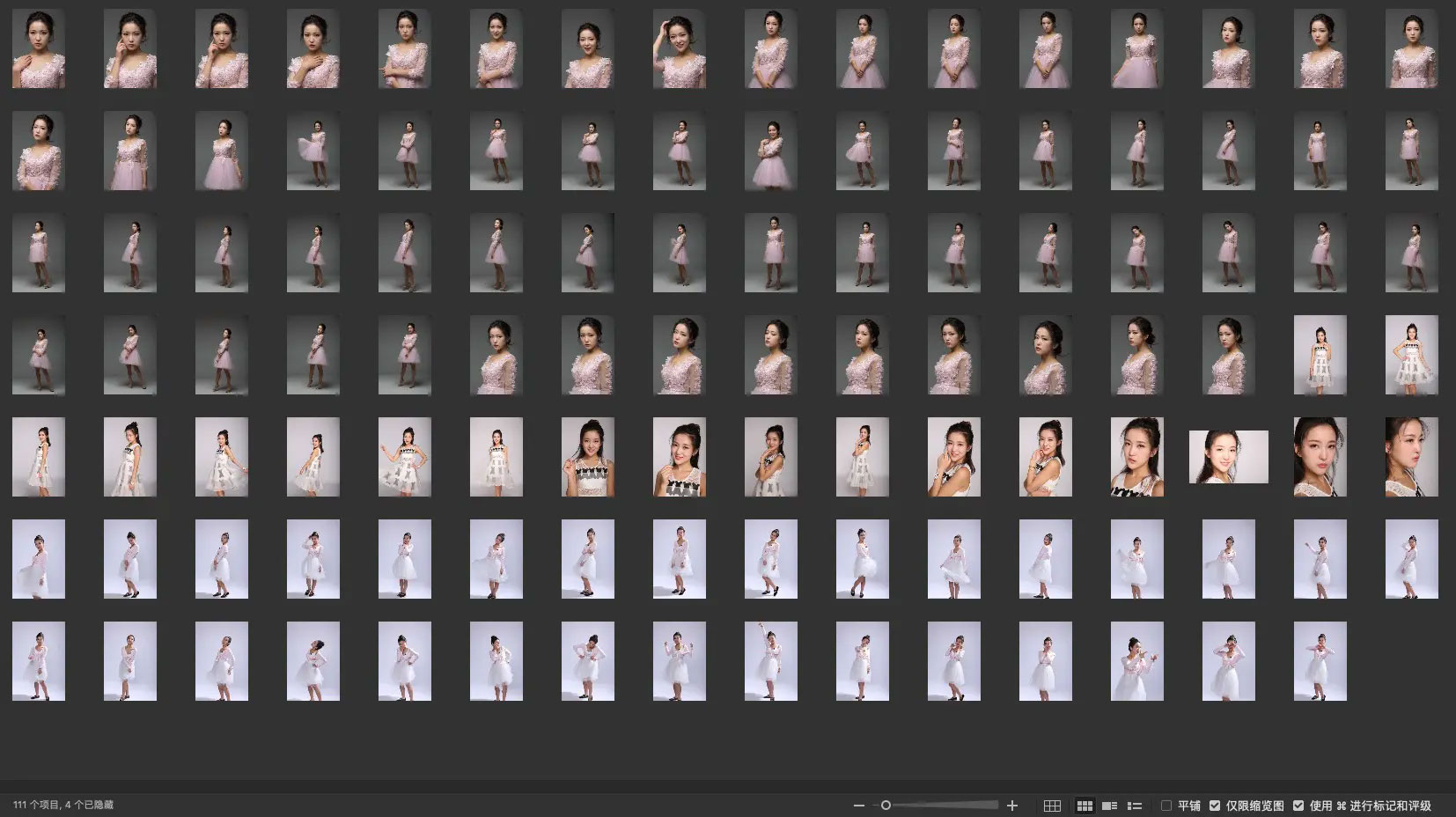Select the first thumbnail in the top row
This screenshot has height=817, width=1456.
click(x=39, y=49)
